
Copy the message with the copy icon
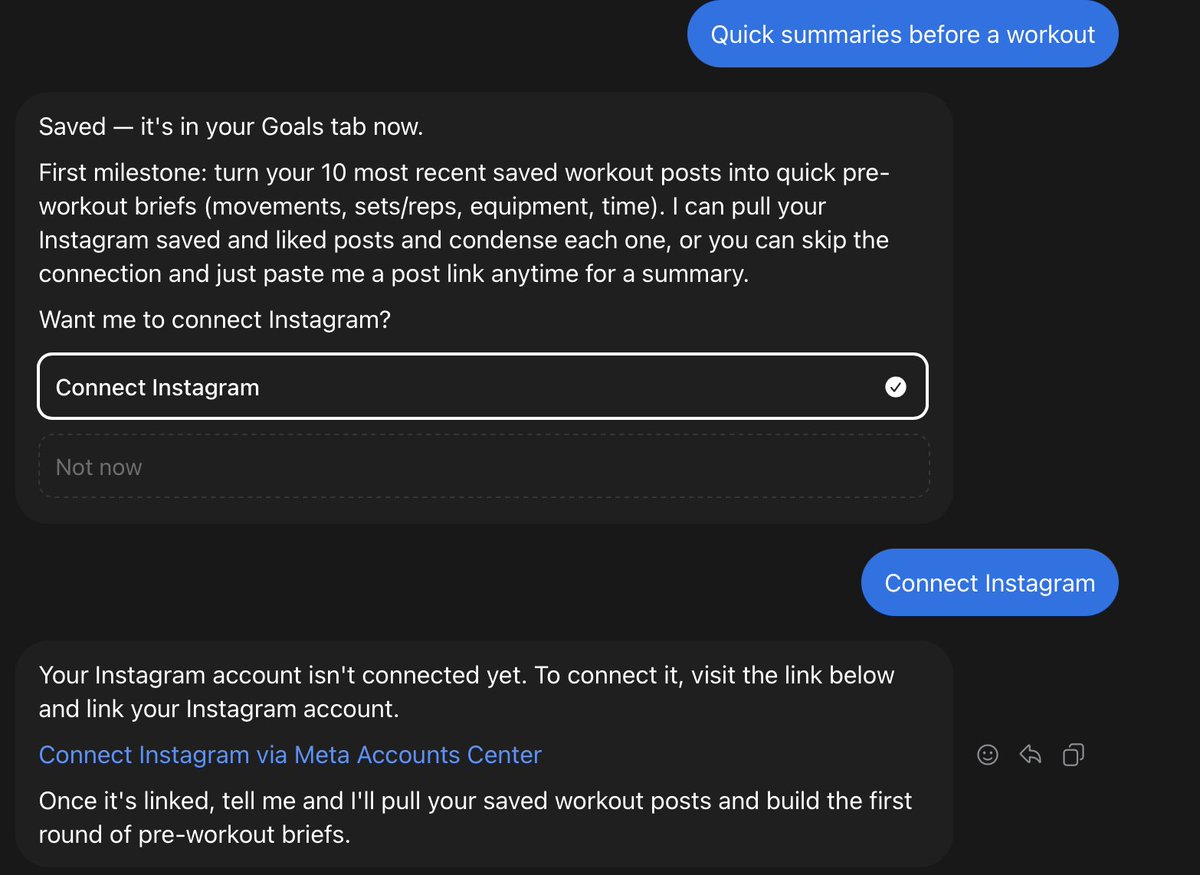(1074, 755)
